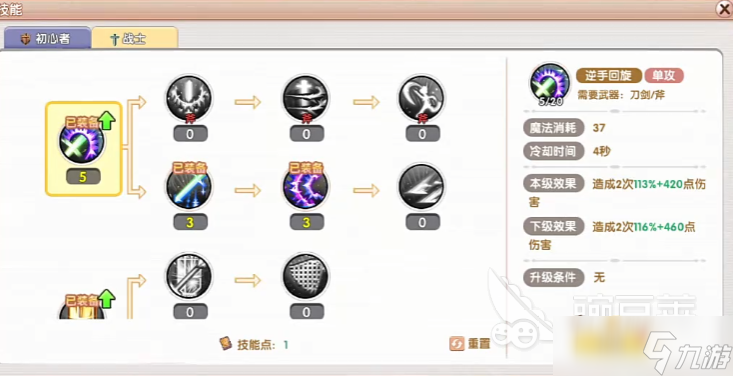Viewport: 733px width, 376px height.
Task: Pick the gray mesh net skill icon
Action: [x=306, y=276]
